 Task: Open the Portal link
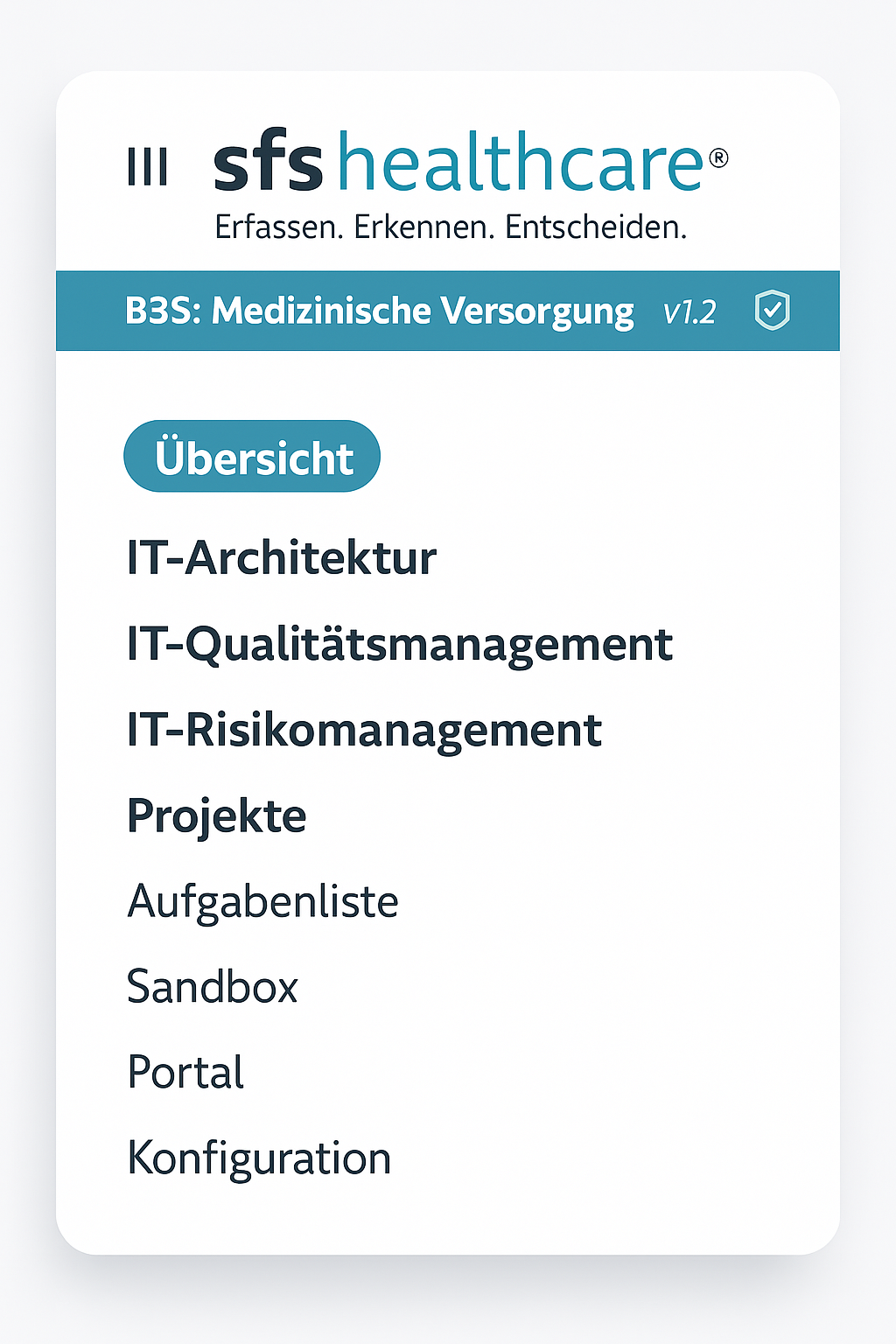pos(185,1073)
